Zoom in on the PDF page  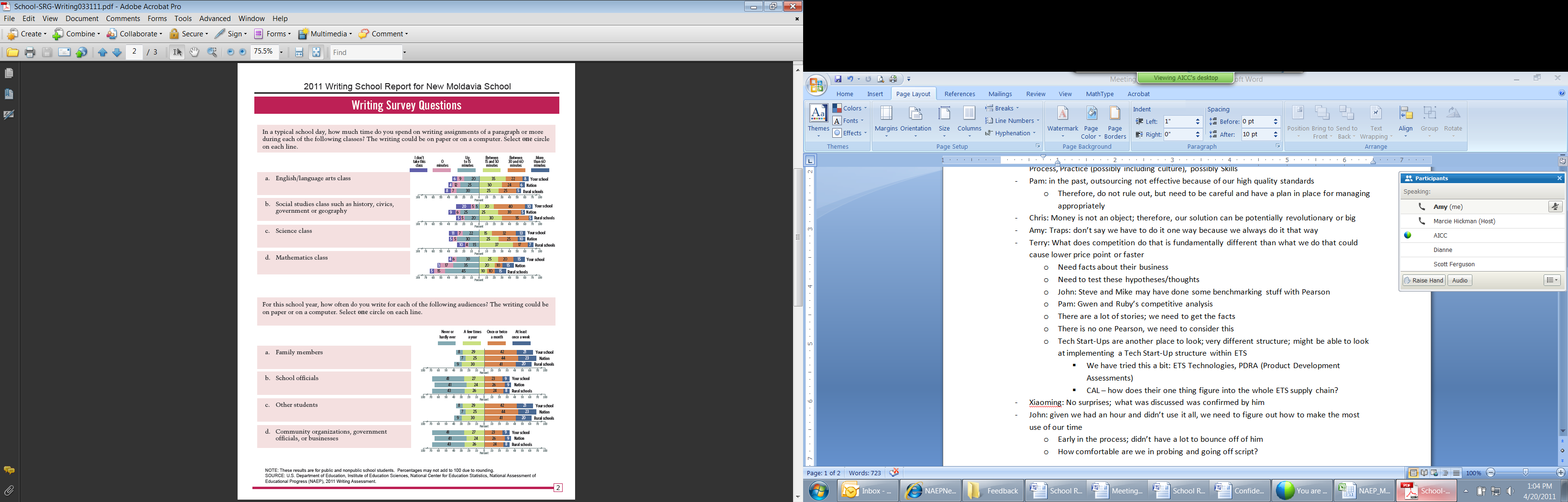(243, 52)
